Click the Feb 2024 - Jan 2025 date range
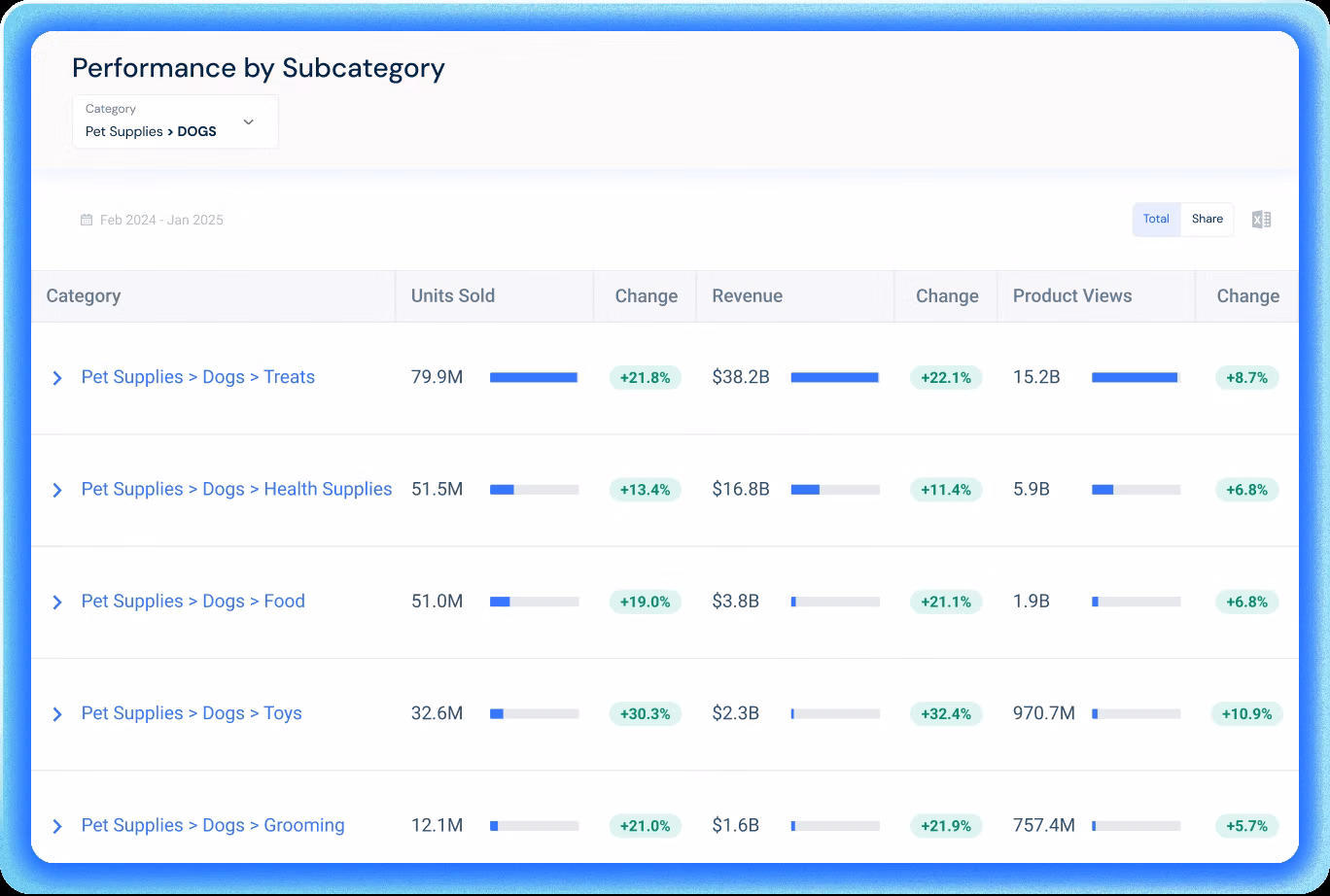The height and width of the screenshot is (896, 1330). pos(161,221)
